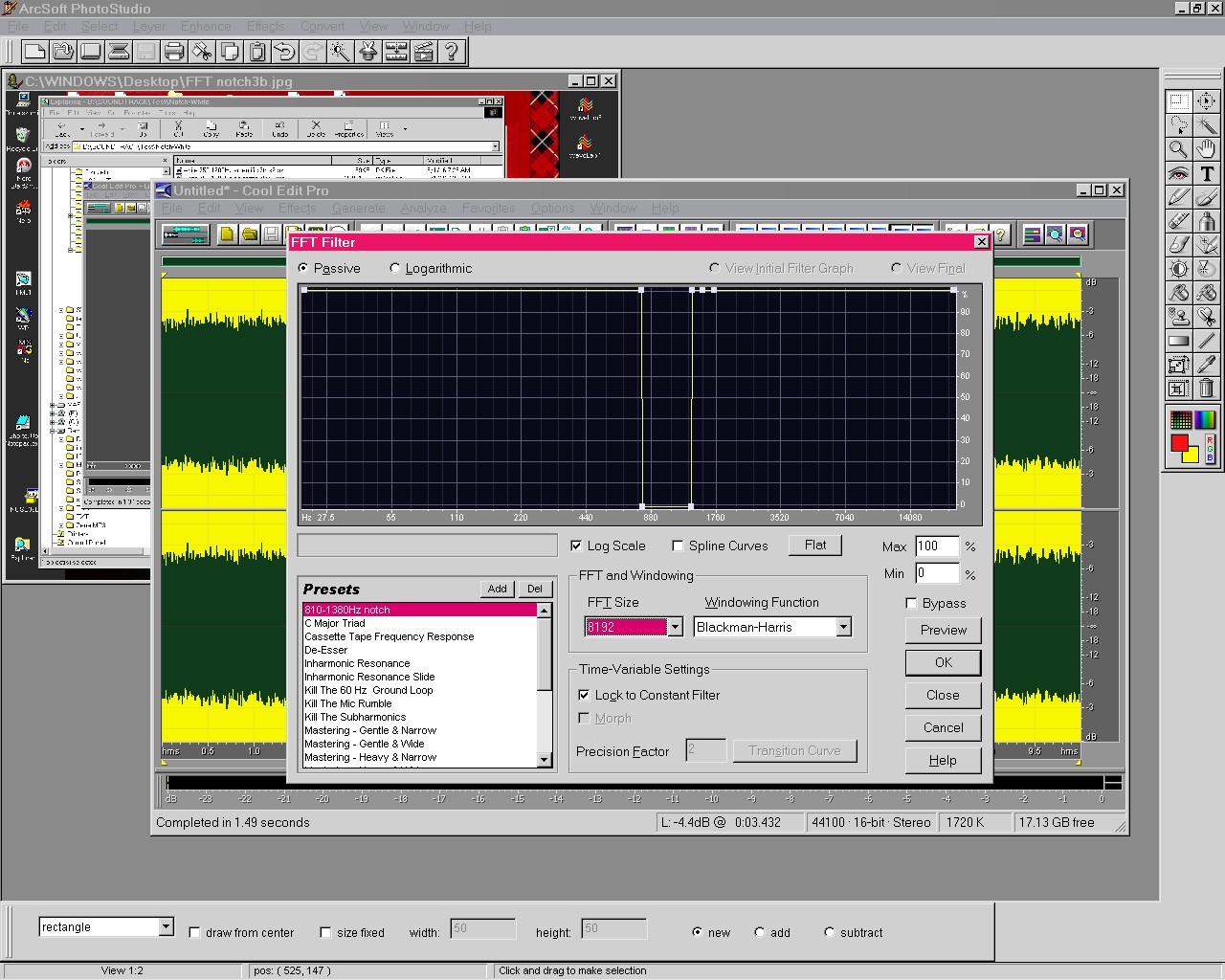Click the question mark help icon in PhotoStudio toolbar

451,51
